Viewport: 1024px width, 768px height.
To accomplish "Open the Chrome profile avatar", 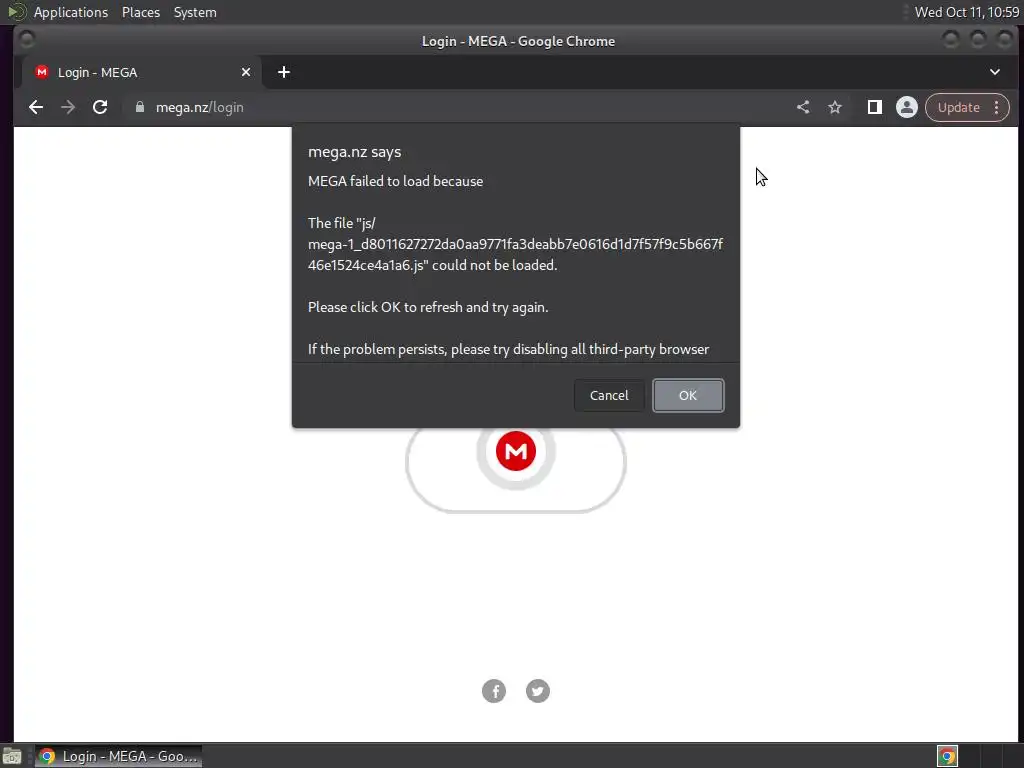I will [906, 107].
